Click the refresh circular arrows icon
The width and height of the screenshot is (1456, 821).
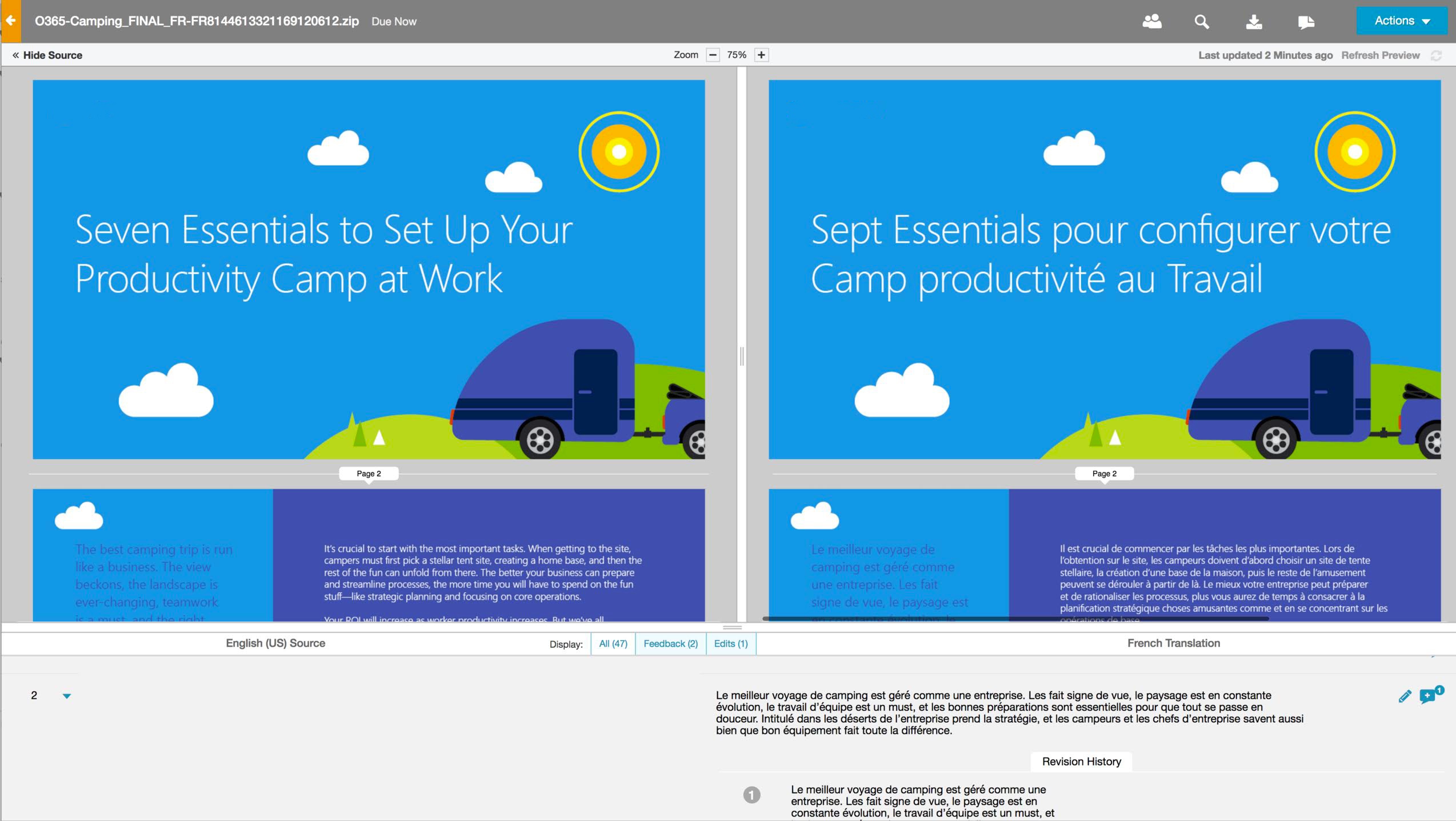coord(1436,55)
